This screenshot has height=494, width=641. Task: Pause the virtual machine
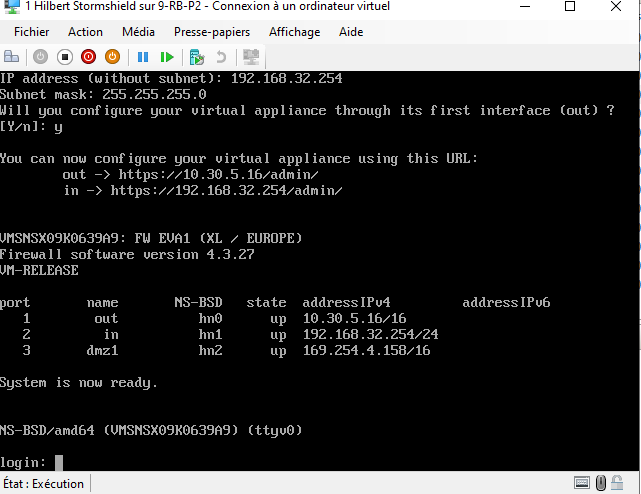pyautogui.click(x=142, y=57)
